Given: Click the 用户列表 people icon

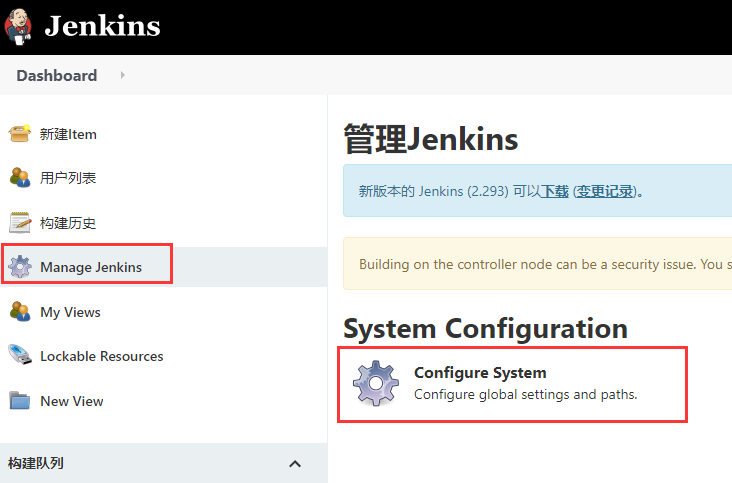Looking at the screenshot, I should (x=20, y=178).
